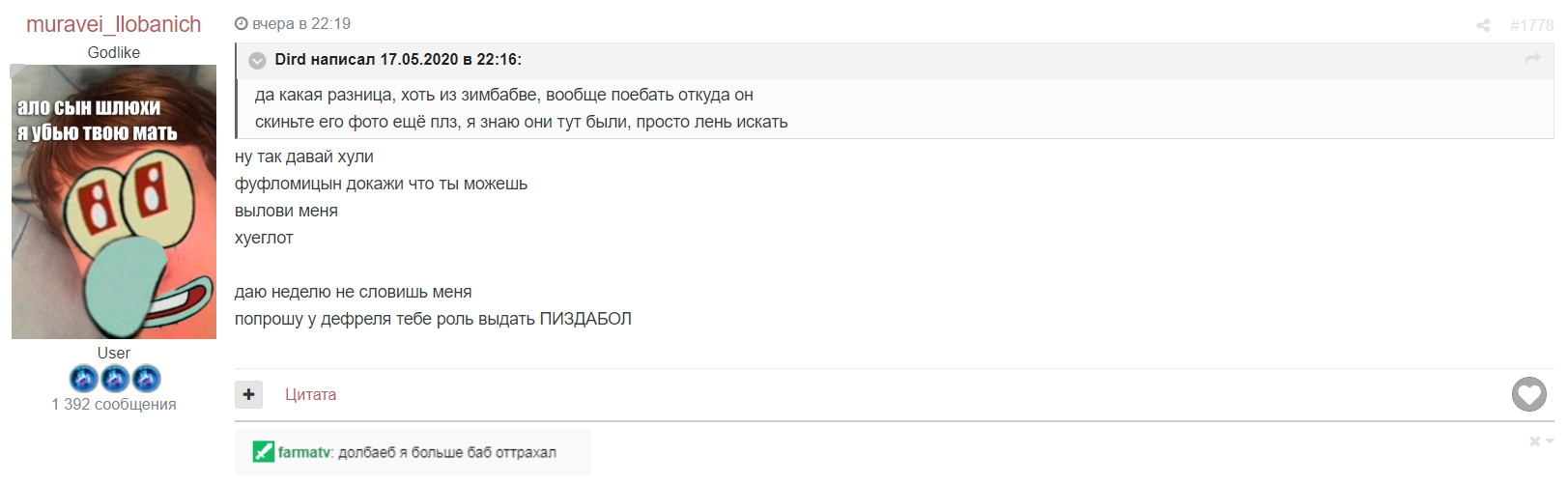Click the "вчера в 22:19" timestamp

301,24
